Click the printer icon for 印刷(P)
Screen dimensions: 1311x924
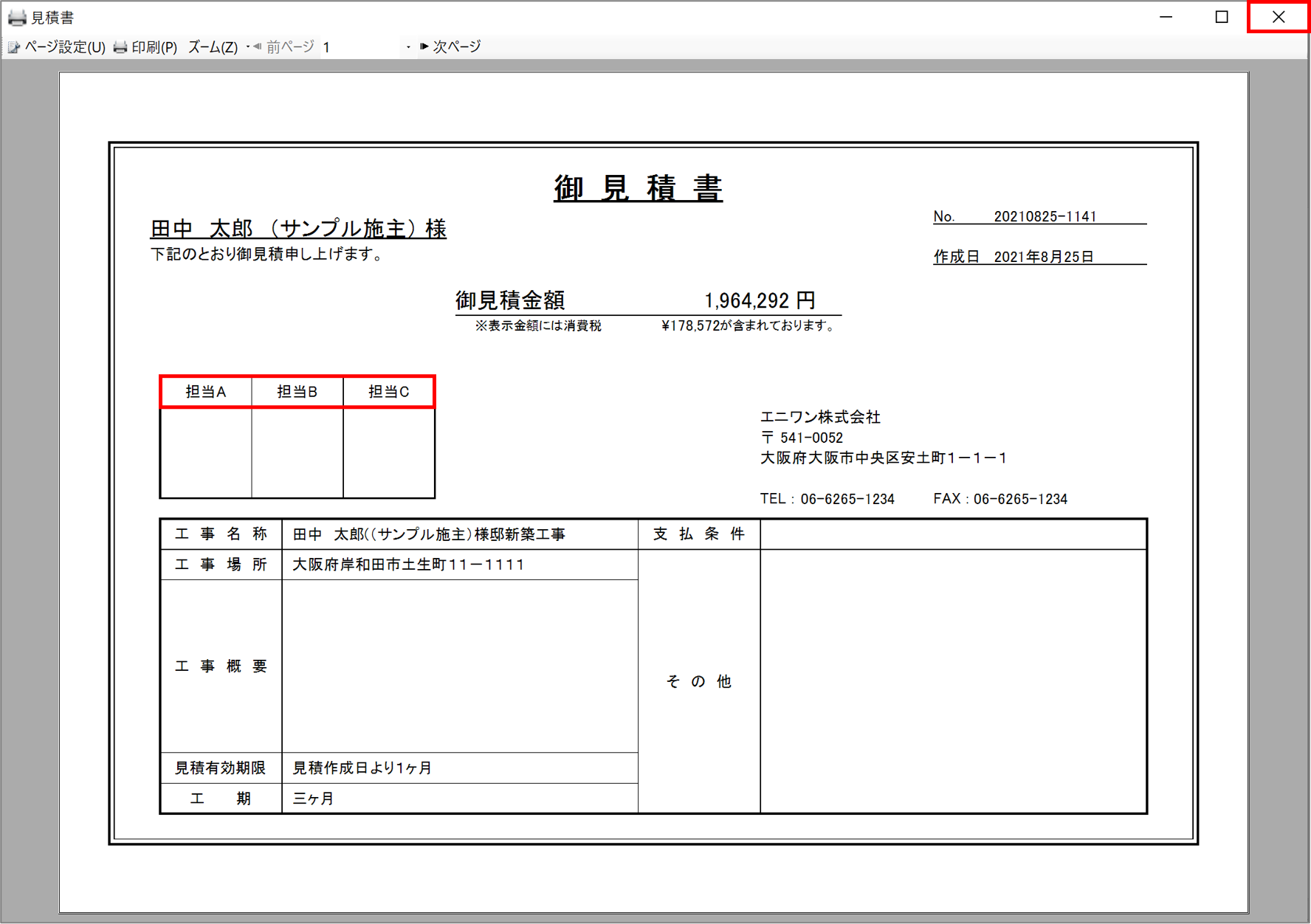[x=120, y=47]
